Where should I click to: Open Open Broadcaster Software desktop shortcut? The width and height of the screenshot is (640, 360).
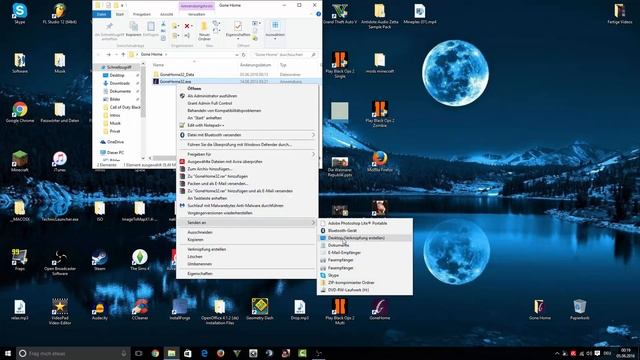pyautogui.click(x=60, y=262)
